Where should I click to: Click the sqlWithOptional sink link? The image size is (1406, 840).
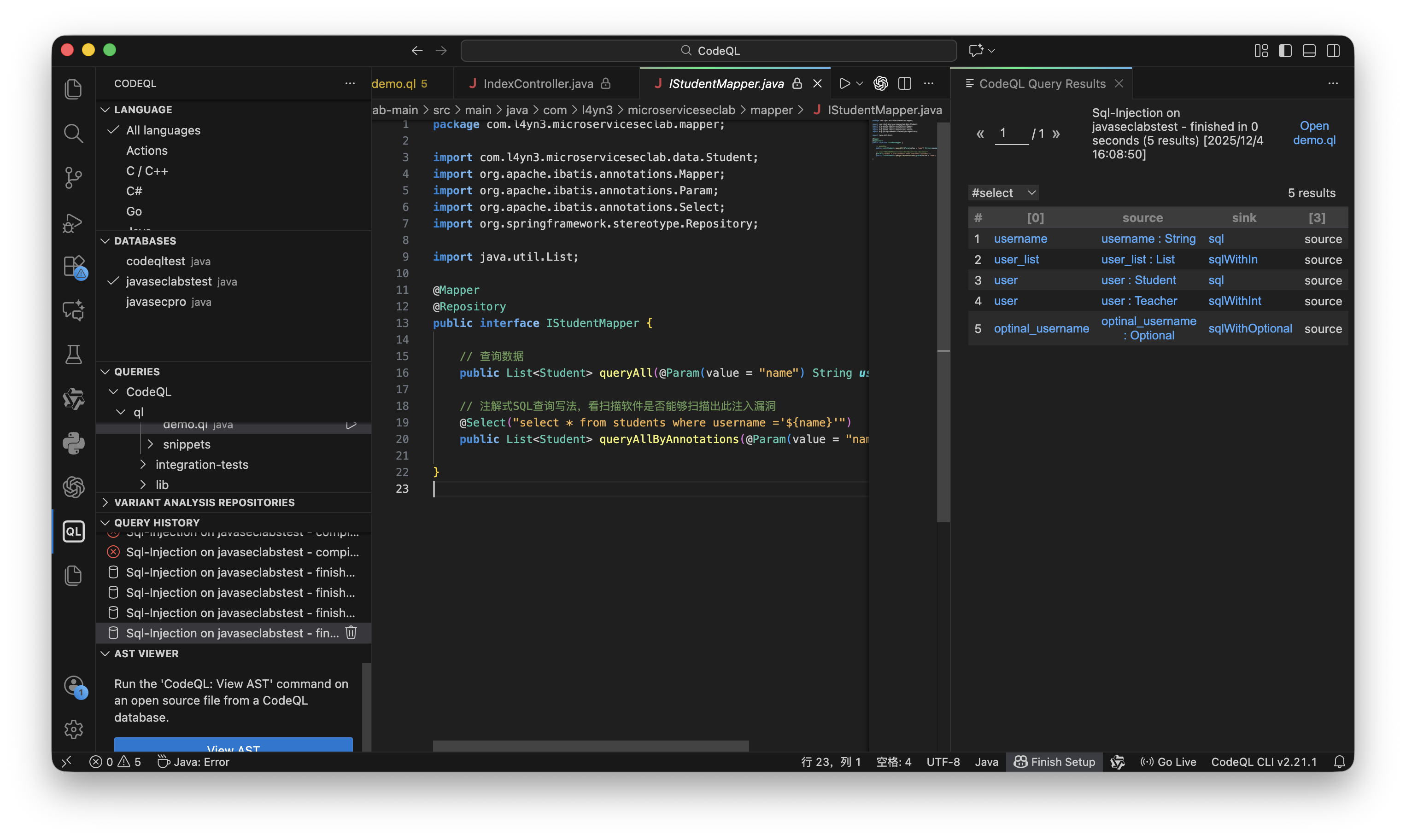[1250, 328]
